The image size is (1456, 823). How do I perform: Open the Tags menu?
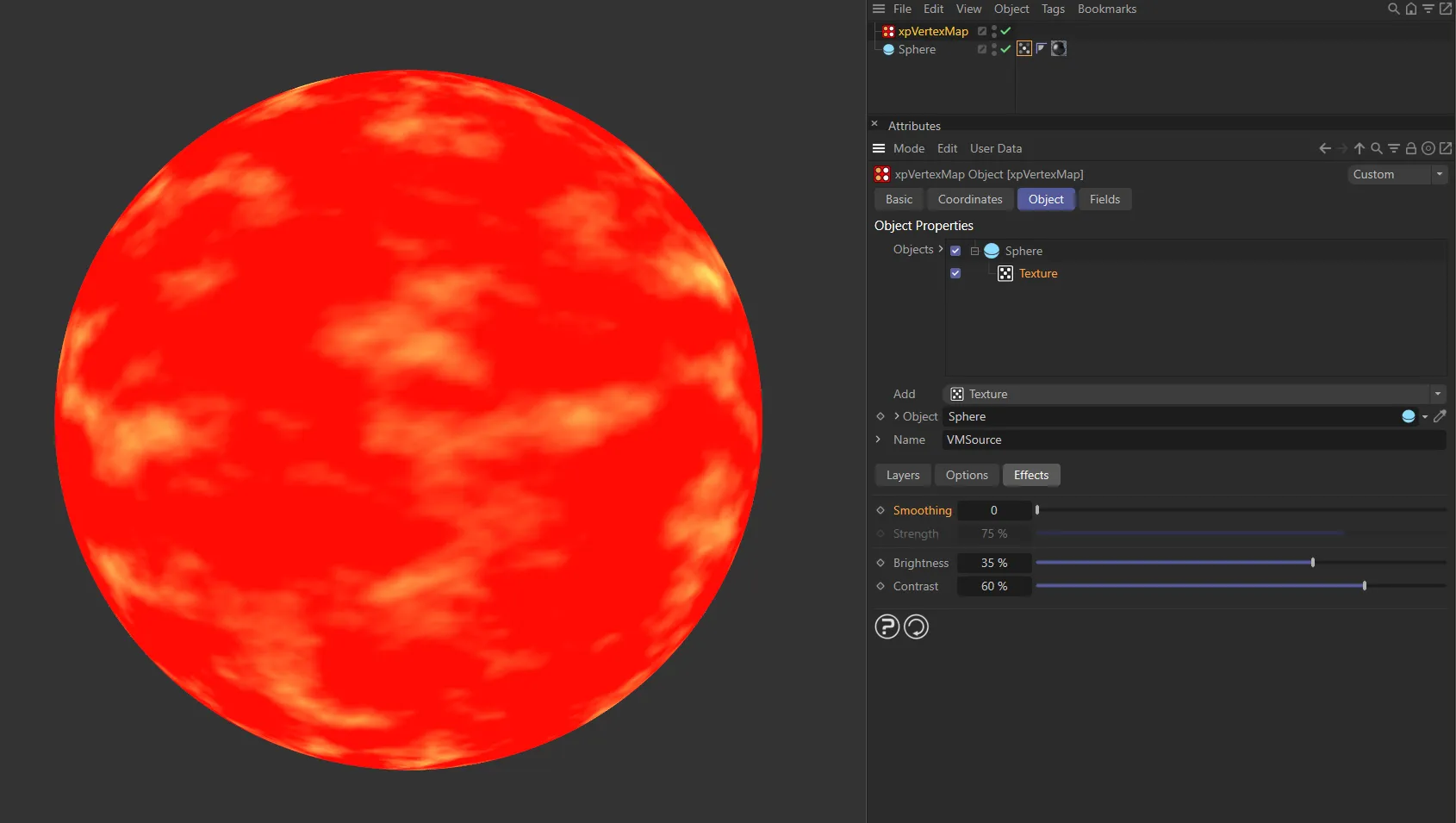(x=1053, y=9)
